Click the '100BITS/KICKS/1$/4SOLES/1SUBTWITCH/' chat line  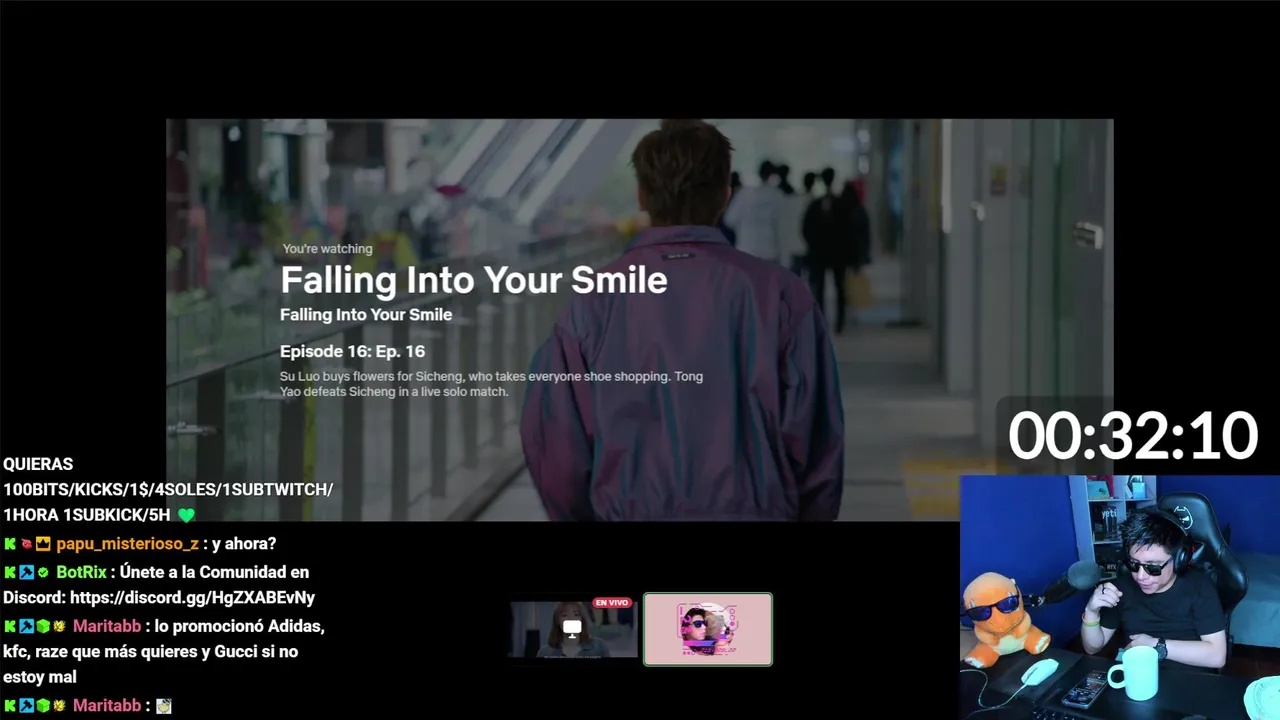pyautogui.click(x=168, y=490)
